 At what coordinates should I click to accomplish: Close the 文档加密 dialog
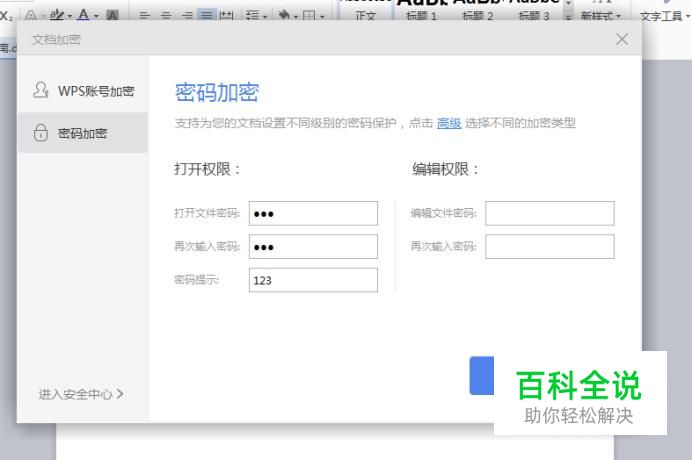[x=622, y=39]
